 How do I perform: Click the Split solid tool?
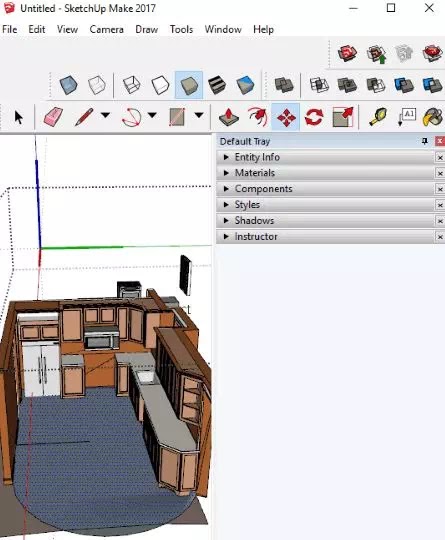pos(432,85)
